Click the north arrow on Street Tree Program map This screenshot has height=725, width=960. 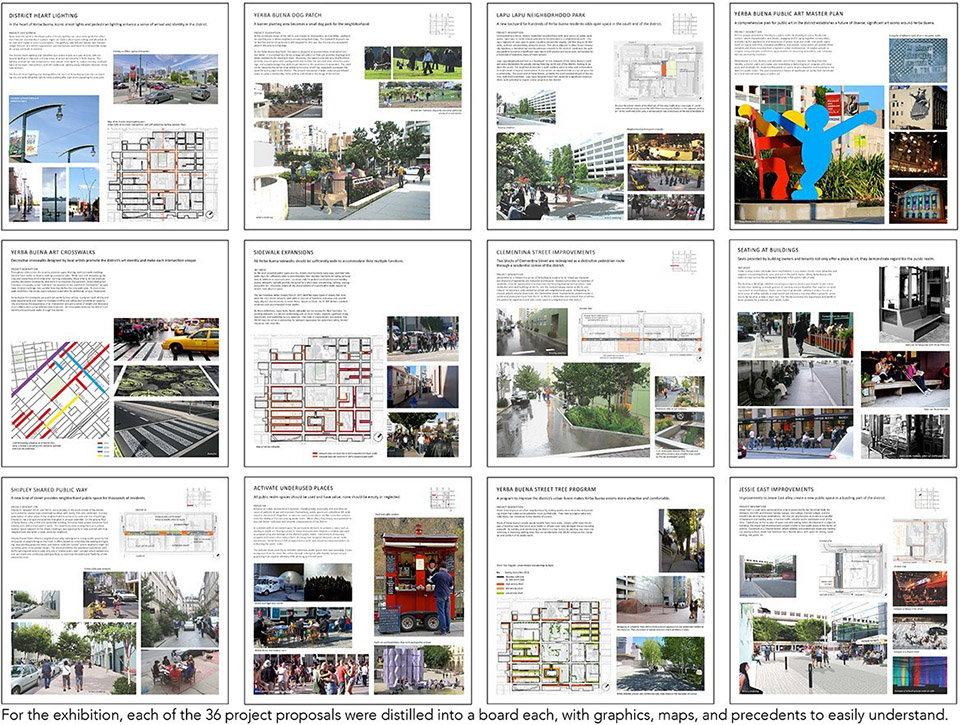click(x=606, y=688)
